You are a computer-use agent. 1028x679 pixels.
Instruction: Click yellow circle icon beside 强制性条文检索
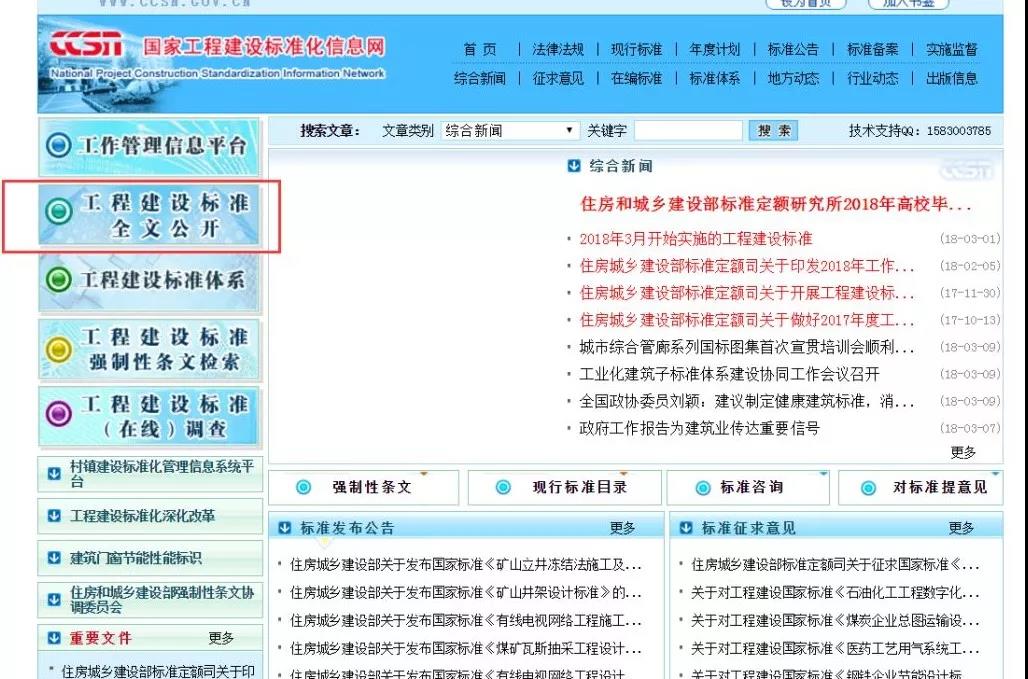coord(60,349)
